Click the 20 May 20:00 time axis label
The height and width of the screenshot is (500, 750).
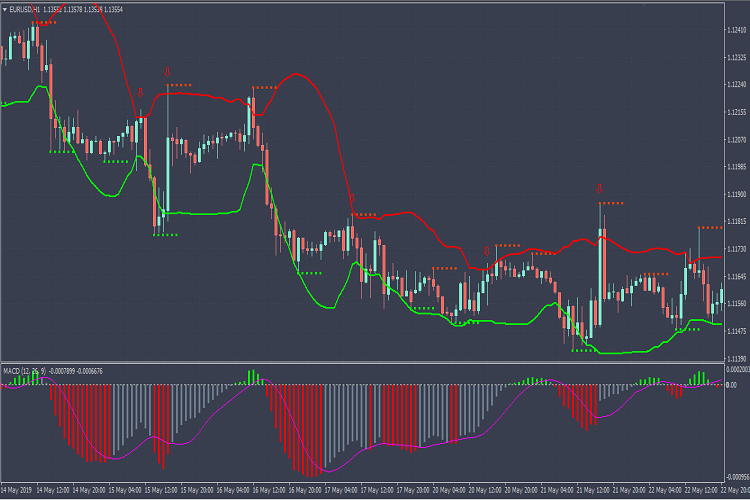[521, 490]
